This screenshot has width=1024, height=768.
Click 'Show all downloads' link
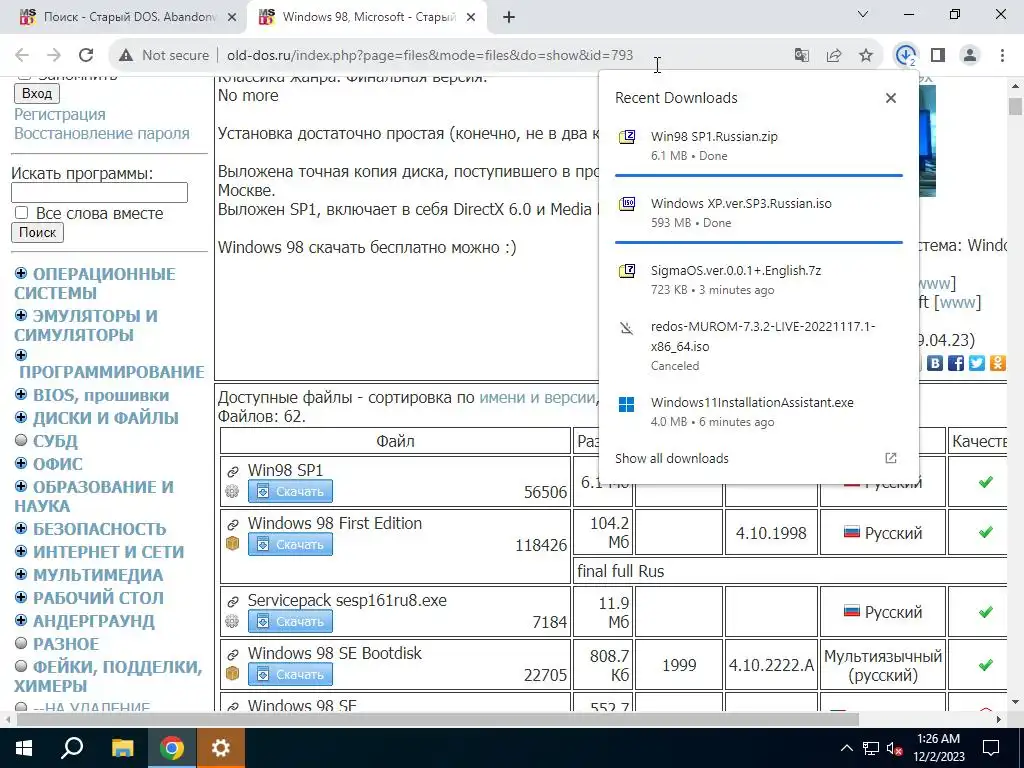tap(671, 458)
